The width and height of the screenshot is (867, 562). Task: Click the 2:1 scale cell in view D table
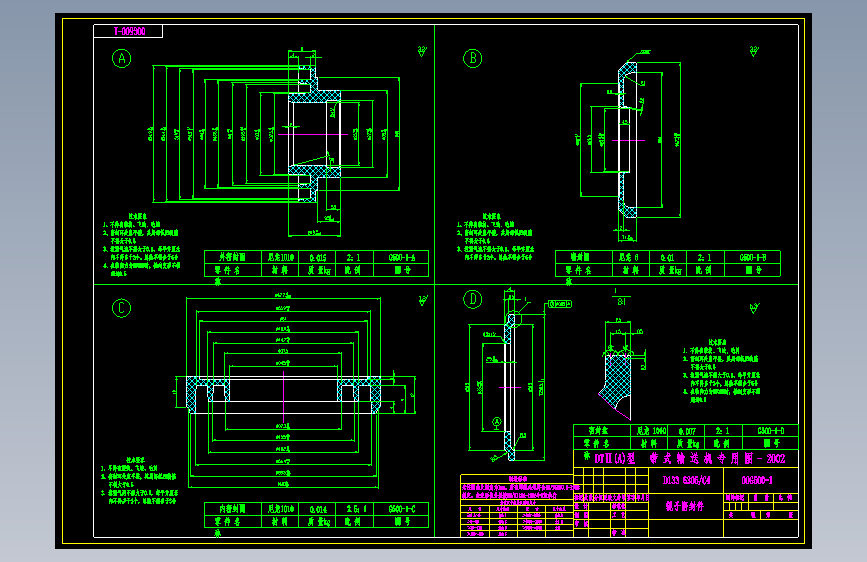[x=723, y=430]
